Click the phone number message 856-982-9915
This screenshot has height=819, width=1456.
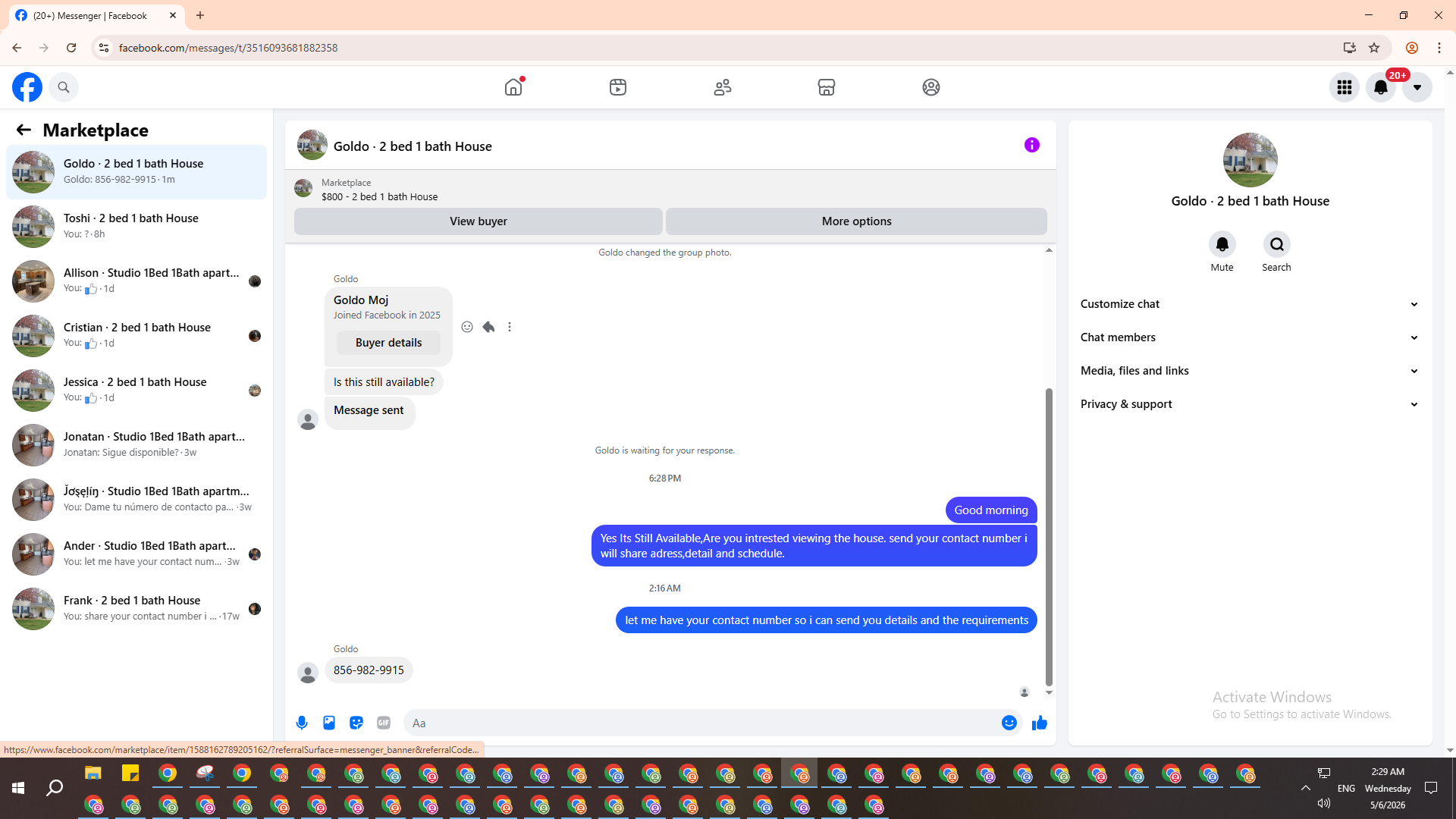pos(369,670)
